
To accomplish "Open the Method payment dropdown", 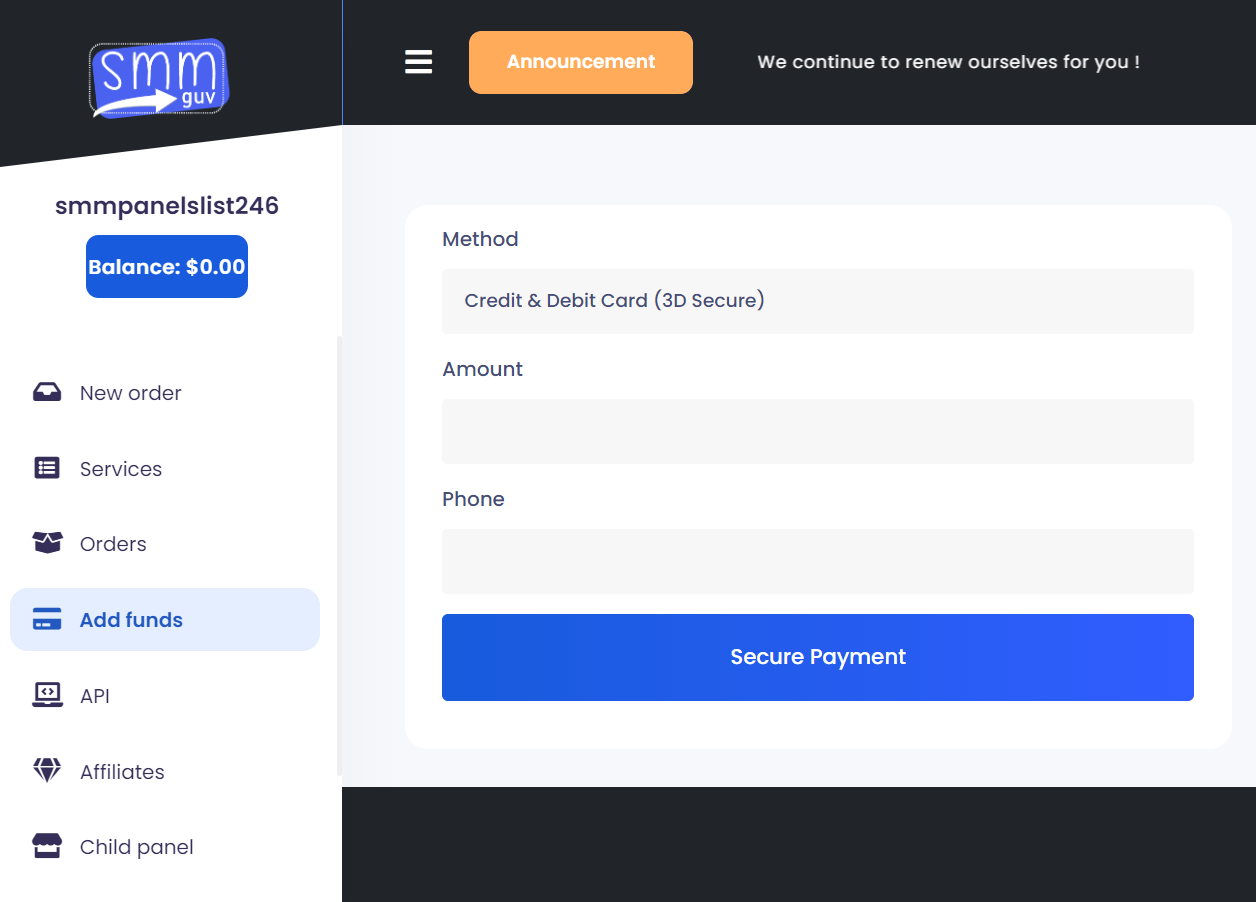I will click(817, 301).
